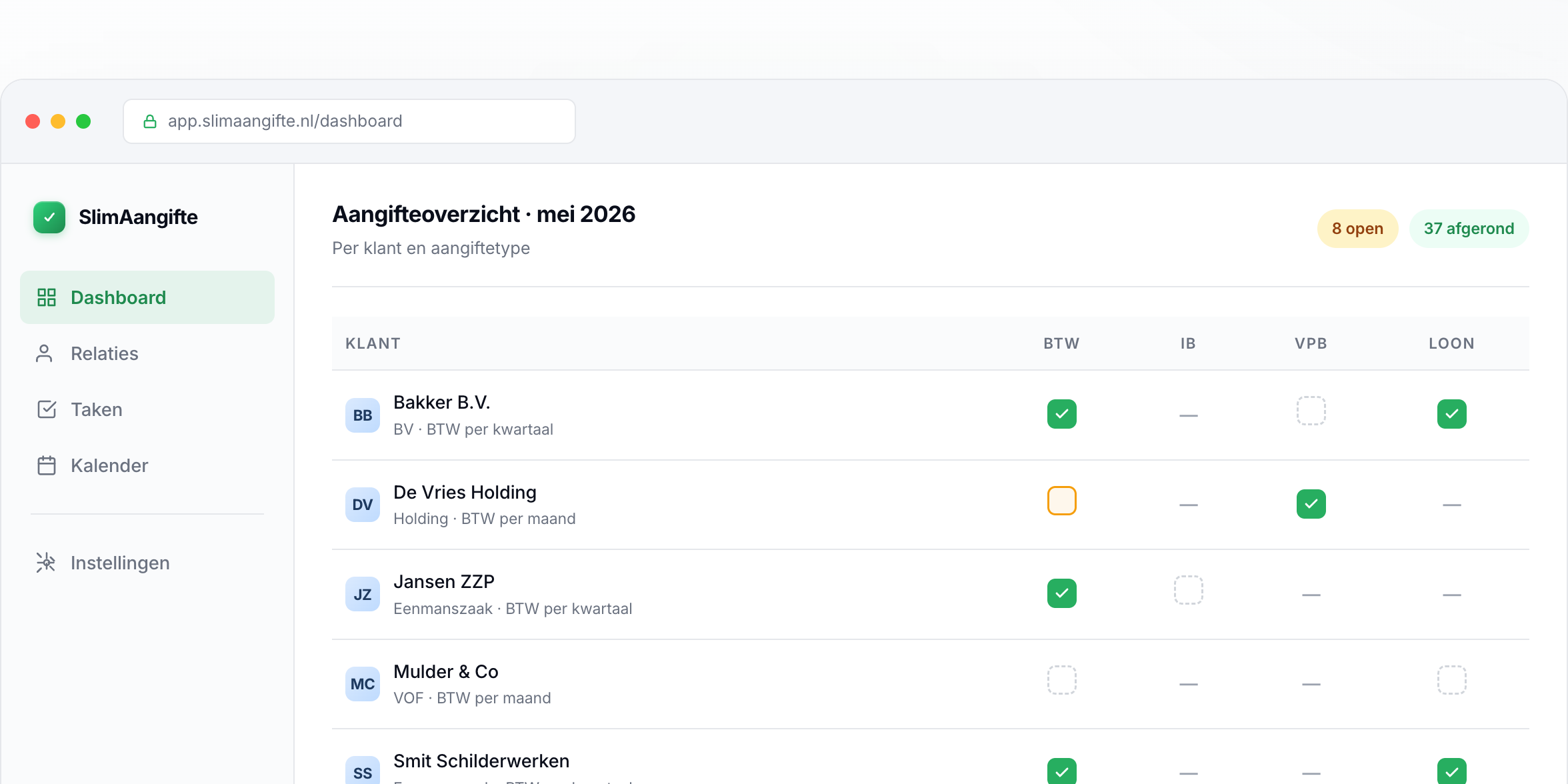The width and height of the screenshot is (1568, 784).
Task: Open the Kalender page
Action: coord(147,465)
